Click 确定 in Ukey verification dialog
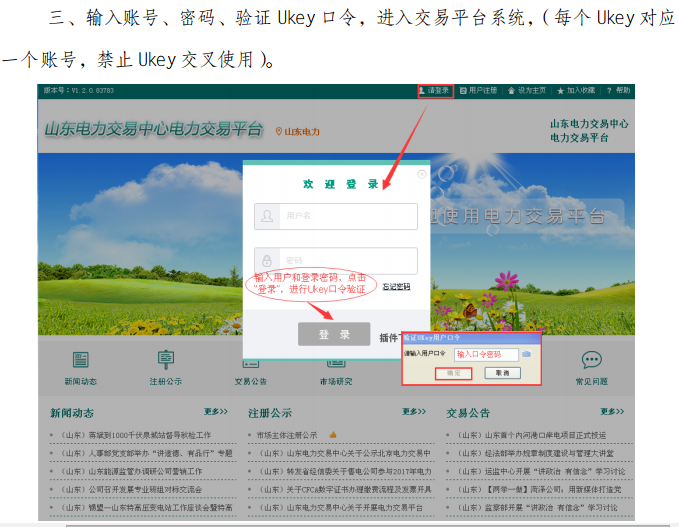The width and height of the screenshot is (679, 527). click(453, 373)
